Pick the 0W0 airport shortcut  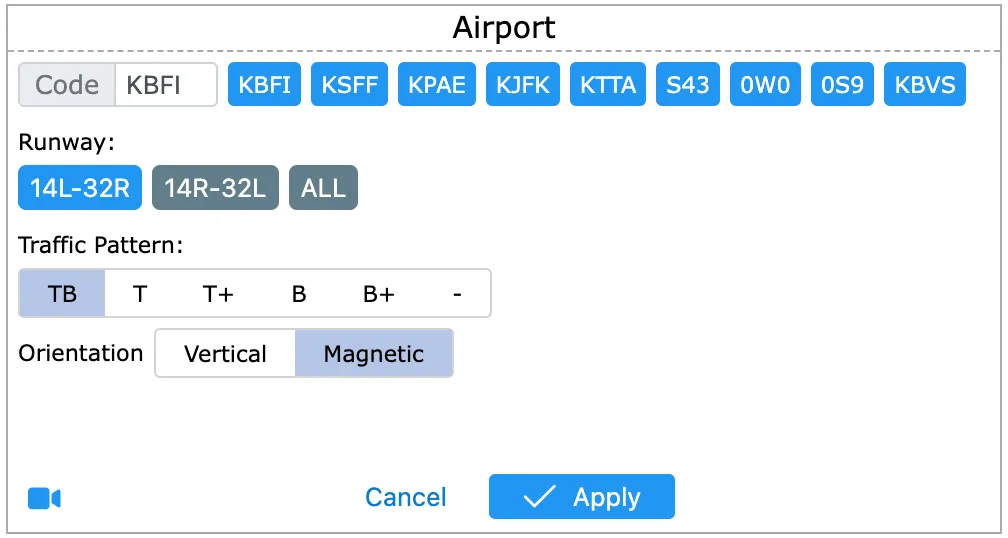click(x=765, y=85)
